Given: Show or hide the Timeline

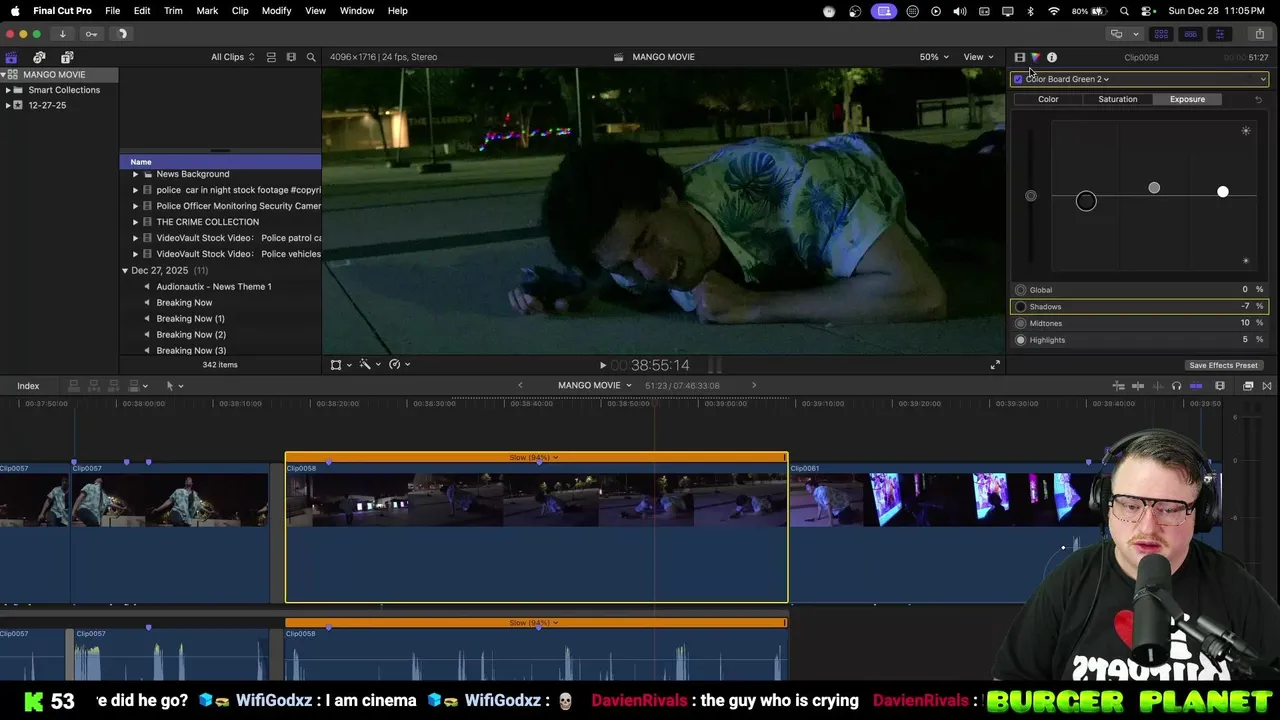Looking at the screenshot, I should pyautogui.click(x=1190, y=34).
